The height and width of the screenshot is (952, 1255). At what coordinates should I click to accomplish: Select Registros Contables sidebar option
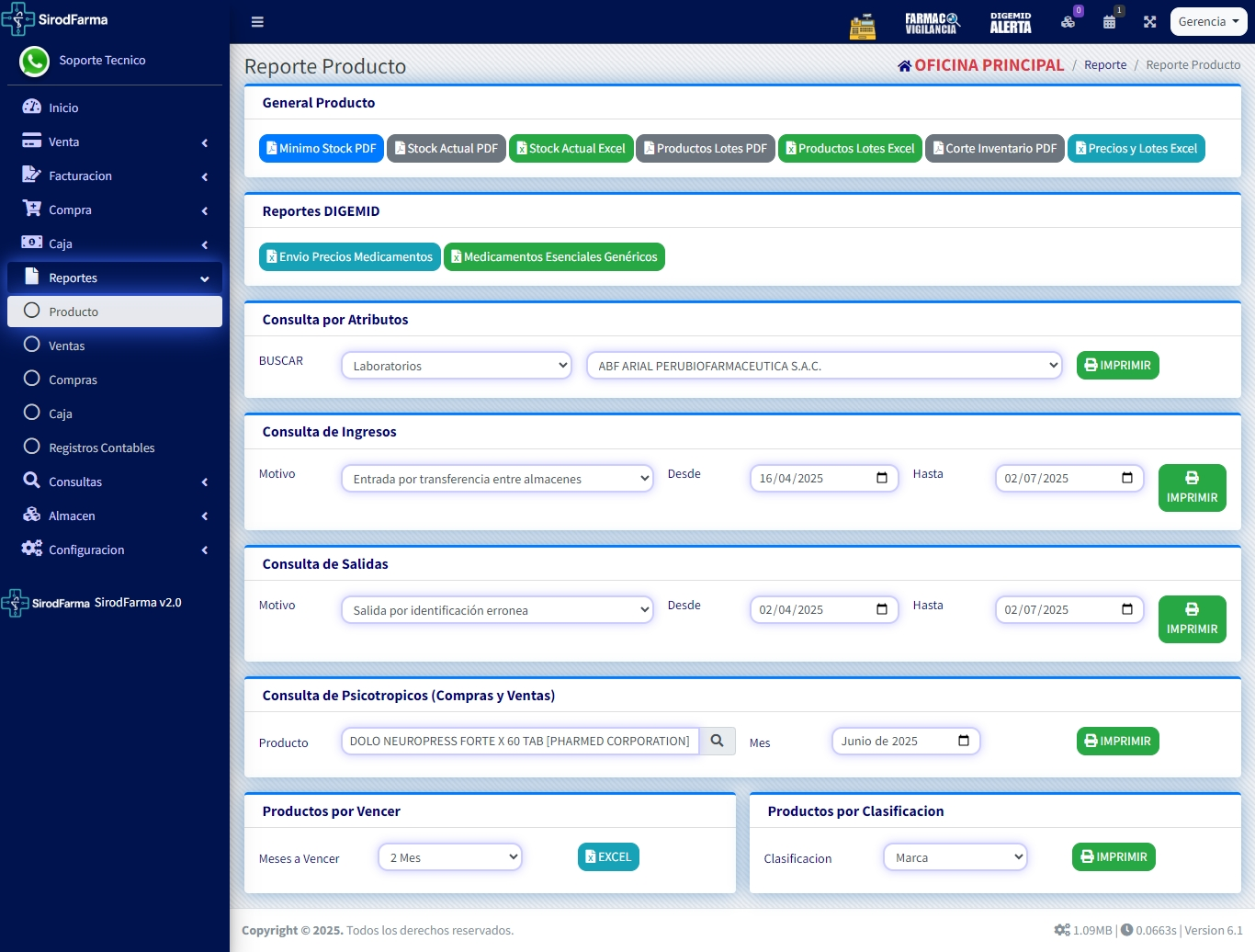(x=101, y=448)
